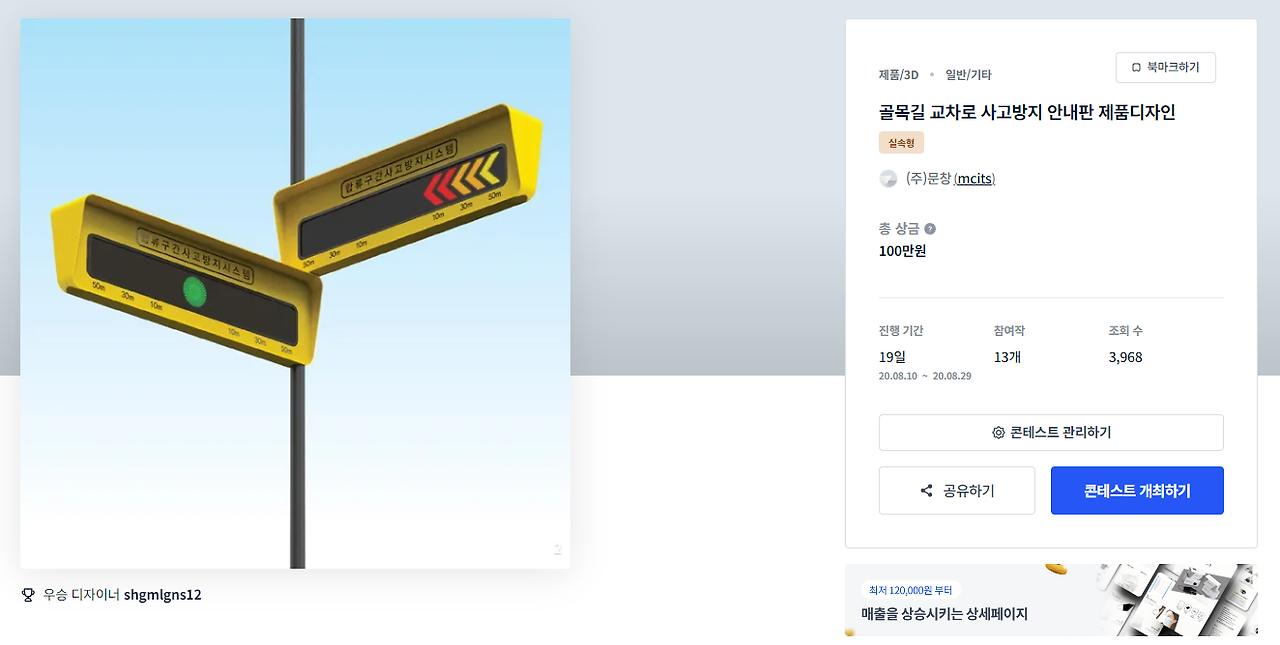Open the (mcits) company profile link

974,179
